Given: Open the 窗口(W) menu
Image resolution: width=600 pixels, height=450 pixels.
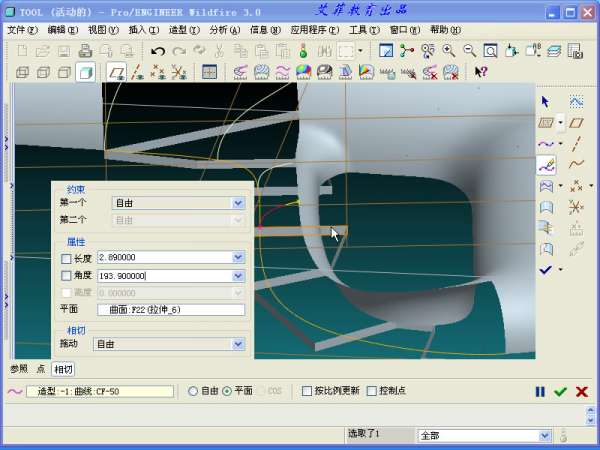Looking at the screenshot, I should 405,30.
